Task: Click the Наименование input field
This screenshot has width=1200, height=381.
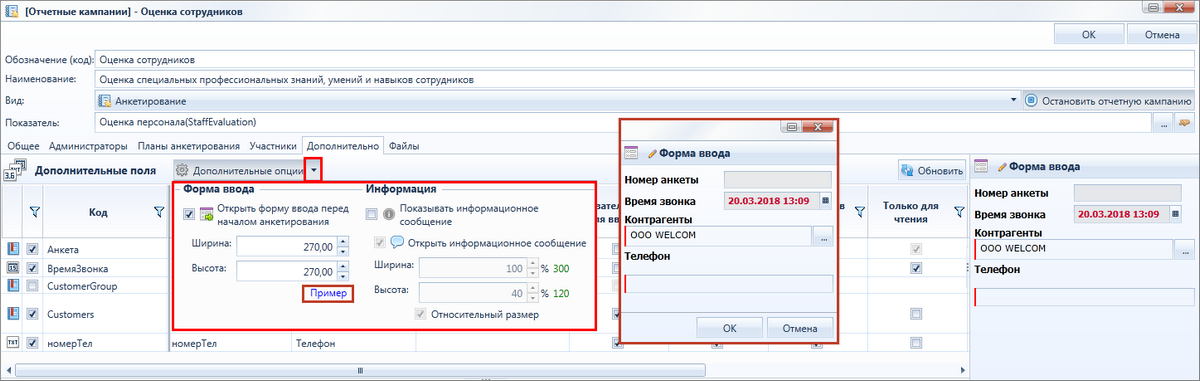Action: (x=645, y=80)
